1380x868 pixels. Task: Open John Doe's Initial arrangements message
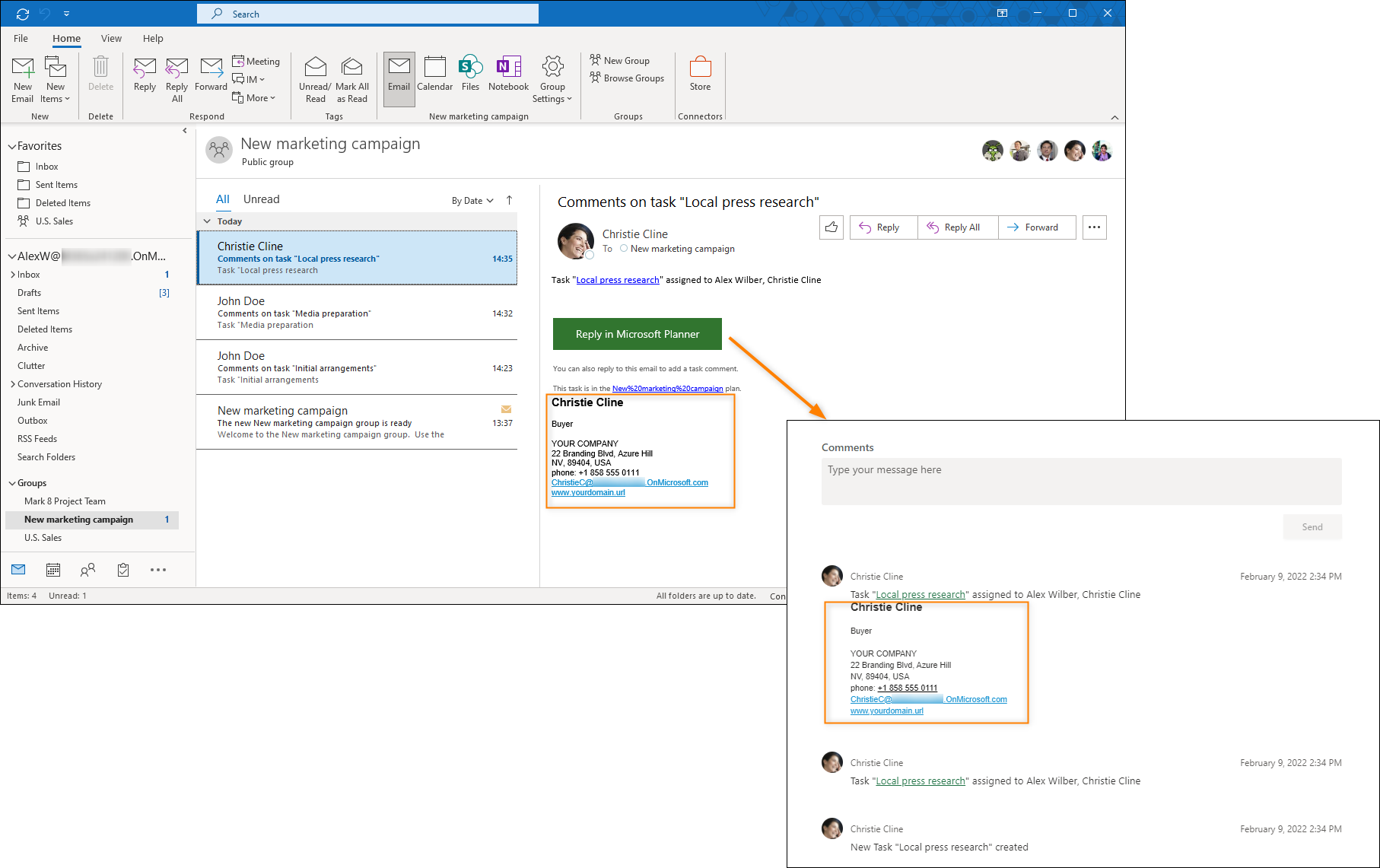pos(357,367)
